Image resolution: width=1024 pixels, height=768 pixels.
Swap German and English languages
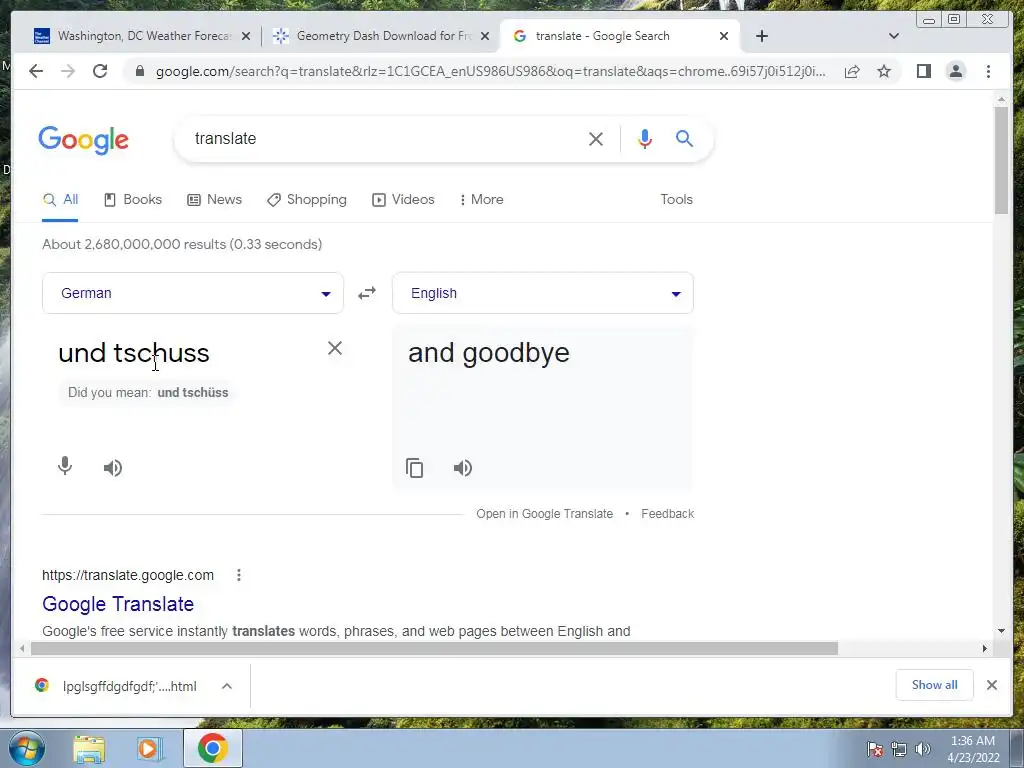tap(367, 293)
